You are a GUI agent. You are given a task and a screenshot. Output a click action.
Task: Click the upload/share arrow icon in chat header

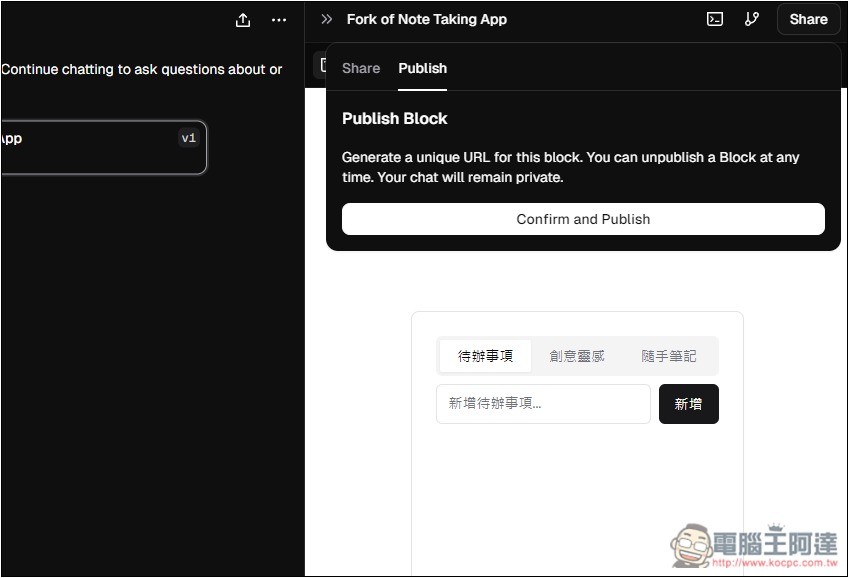click(243, 20)
